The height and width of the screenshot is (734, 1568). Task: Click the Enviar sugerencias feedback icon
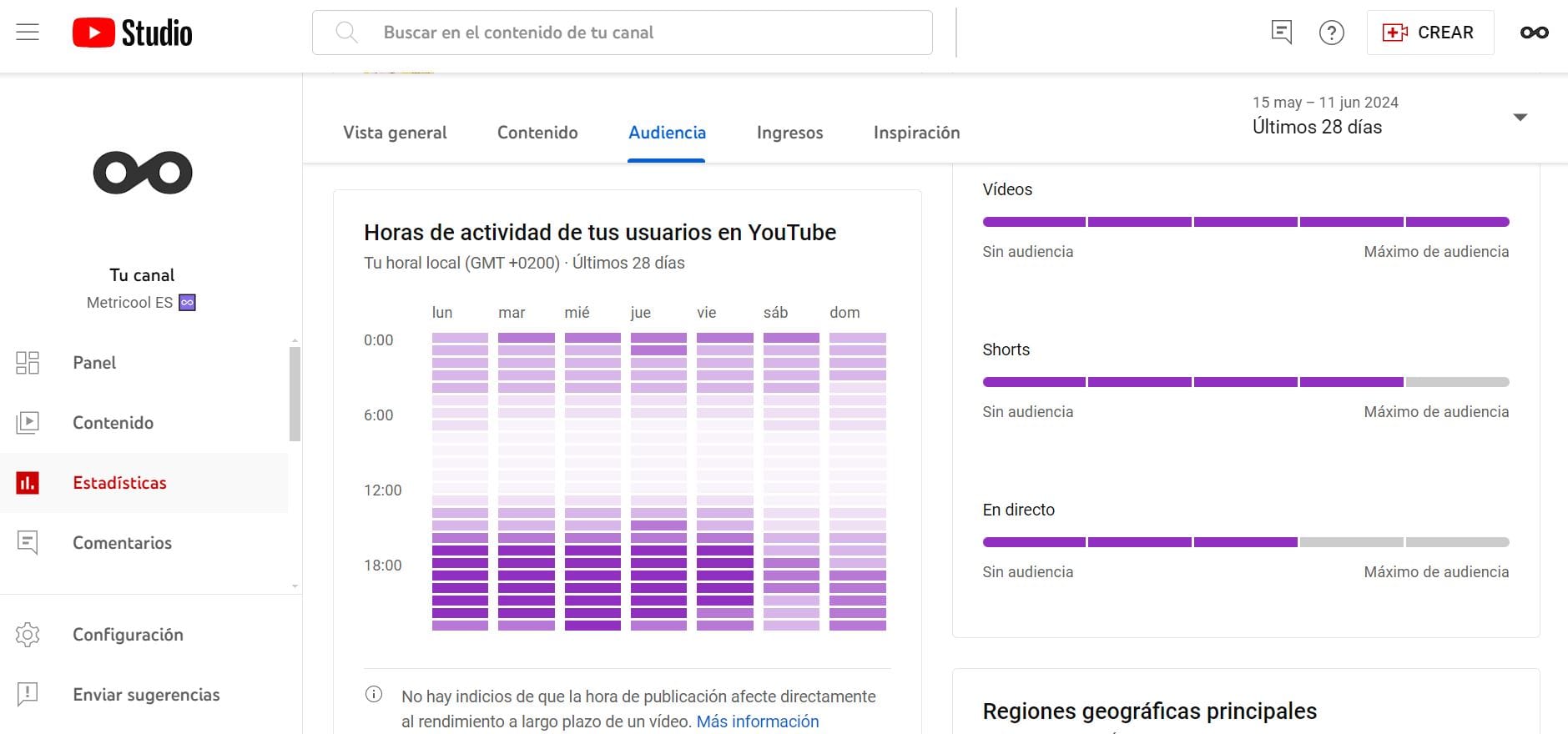(x=28, y=694)
